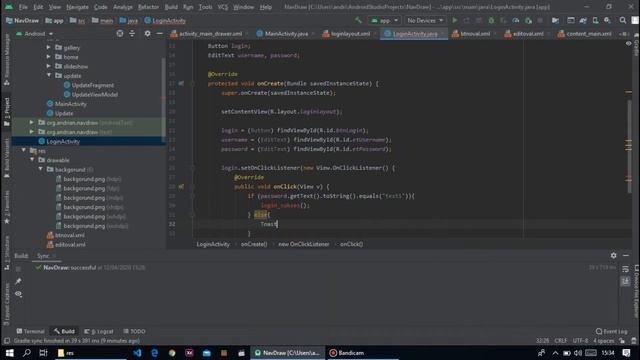Toggle TODO tool window button
Screen dimensions: 640x360
pyautogui.click(x=134, y=331)
